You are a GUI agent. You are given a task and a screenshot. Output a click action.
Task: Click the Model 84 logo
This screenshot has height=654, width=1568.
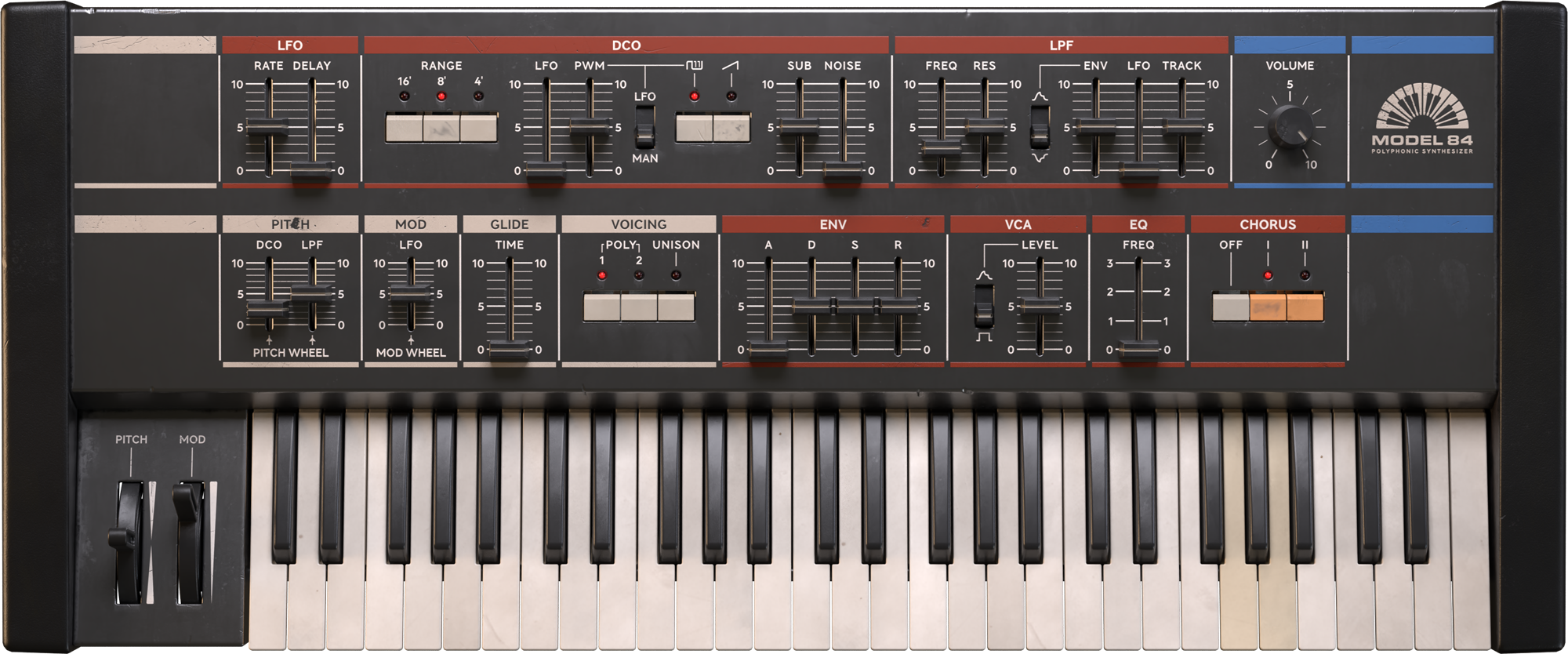[x=1422, y=118]
